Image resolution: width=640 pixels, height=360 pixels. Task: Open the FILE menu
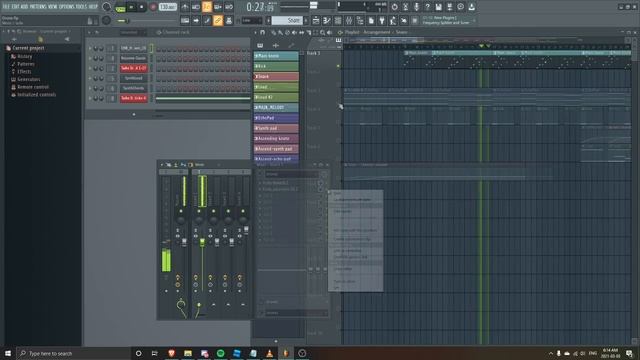click(x=6, y=7)
